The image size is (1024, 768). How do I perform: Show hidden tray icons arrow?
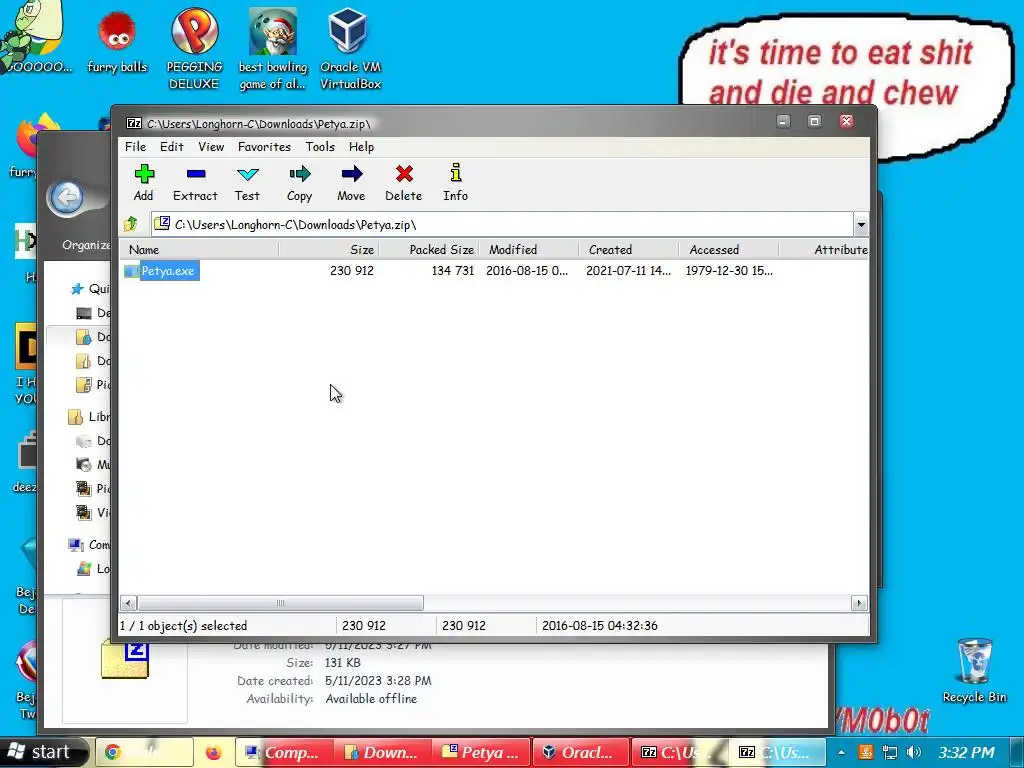pyautogui.click(x=841, y=752)
